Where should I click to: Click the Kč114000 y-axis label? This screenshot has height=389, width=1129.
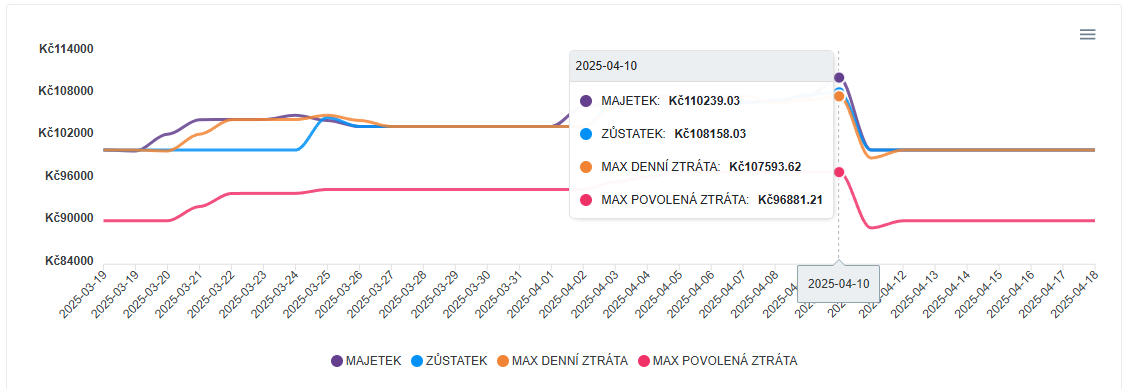point(66,49)
